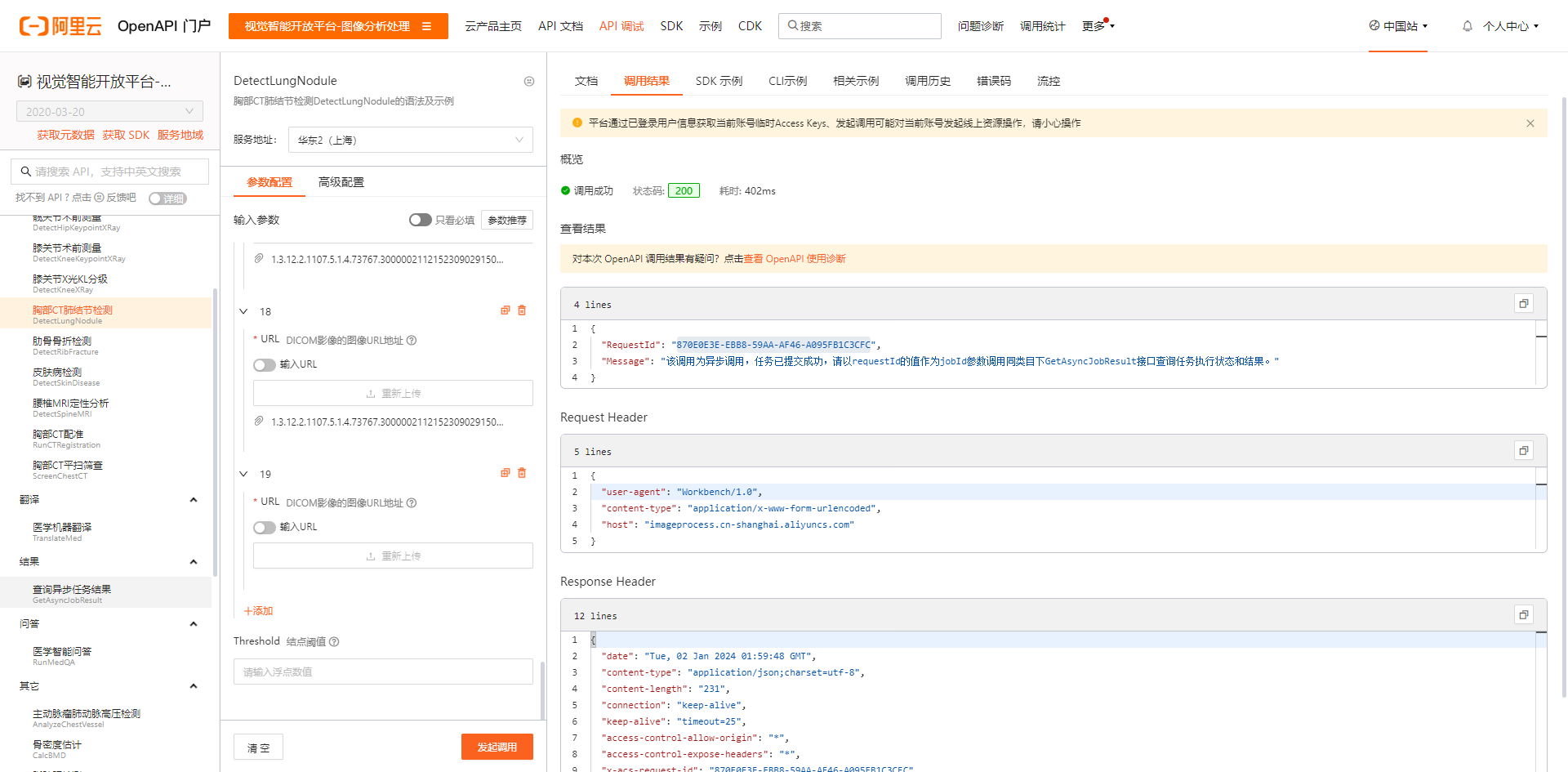Click the parameter panel scrollbar
Screen dimensions: 1568x772
[x=542, y=689]
